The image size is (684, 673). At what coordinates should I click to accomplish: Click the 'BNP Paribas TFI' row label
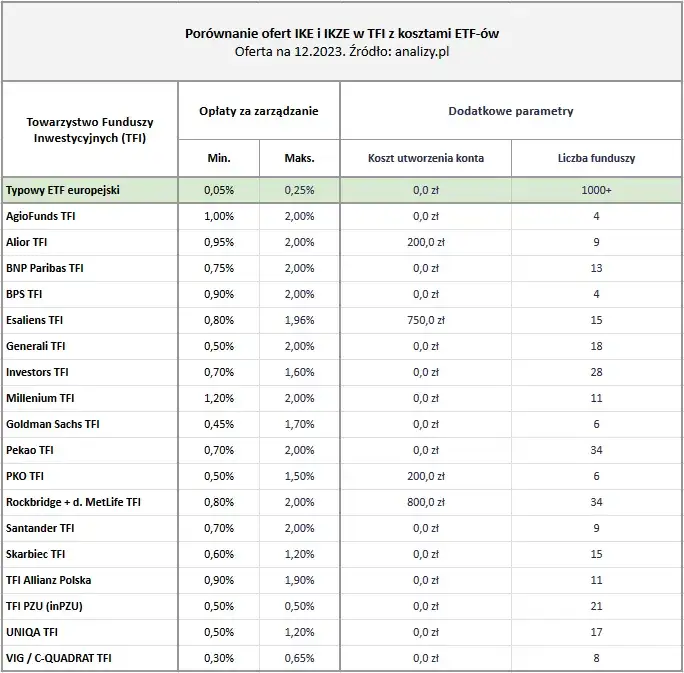click(44, 268)
